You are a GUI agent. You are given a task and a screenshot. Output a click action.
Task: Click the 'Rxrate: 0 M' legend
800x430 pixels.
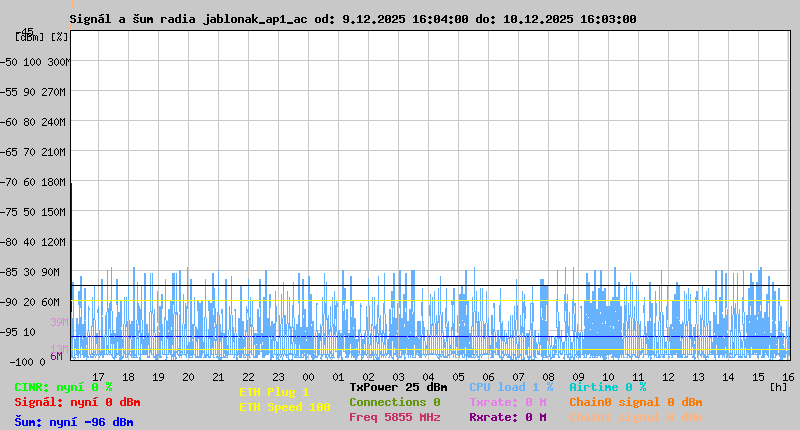(x=508, y=417)
